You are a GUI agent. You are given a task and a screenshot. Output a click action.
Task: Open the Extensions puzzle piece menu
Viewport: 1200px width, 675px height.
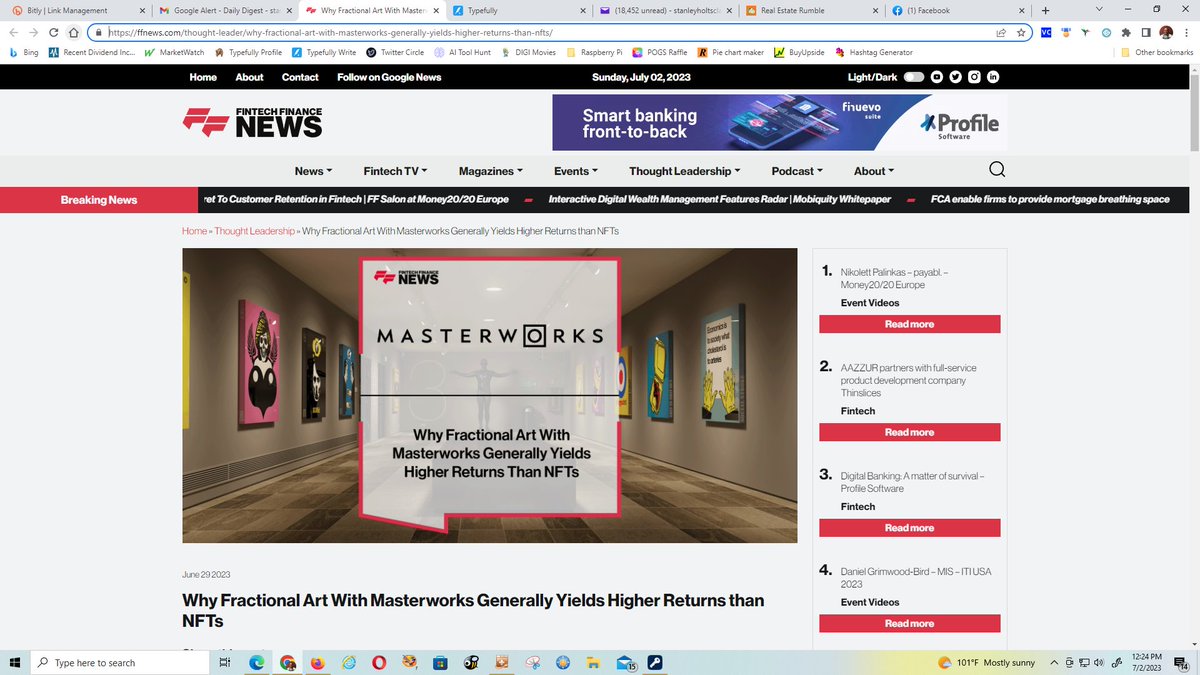tap(1127, 32)
